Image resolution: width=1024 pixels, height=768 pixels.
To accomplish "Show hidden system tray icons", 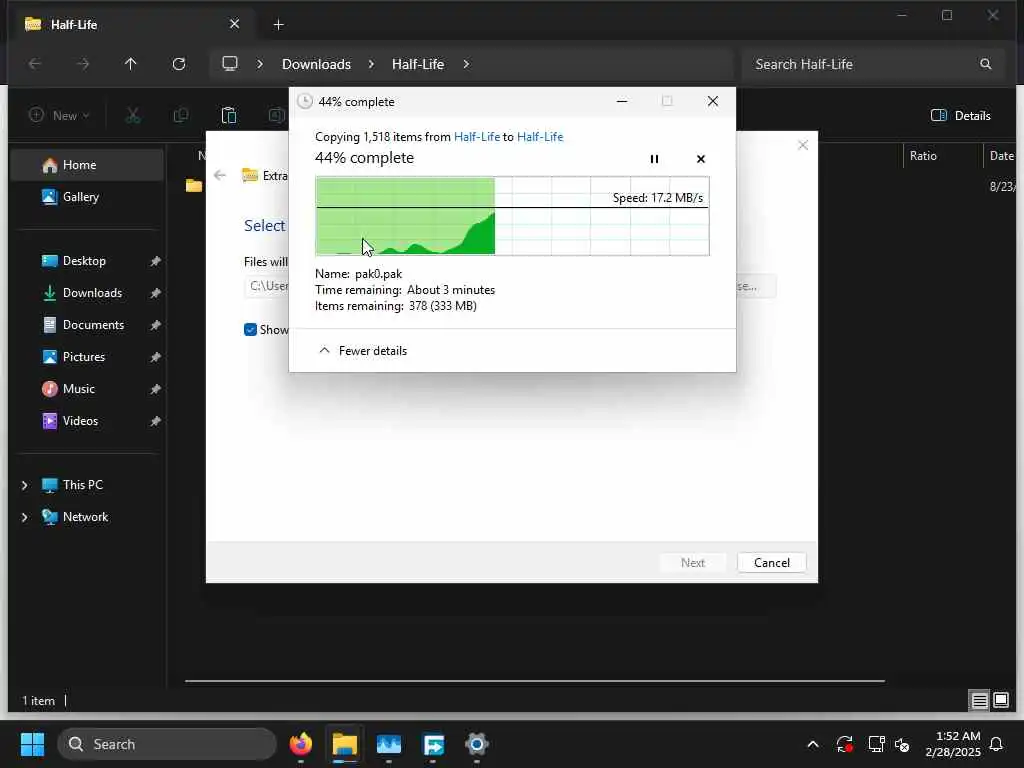I will click(813, 744).
